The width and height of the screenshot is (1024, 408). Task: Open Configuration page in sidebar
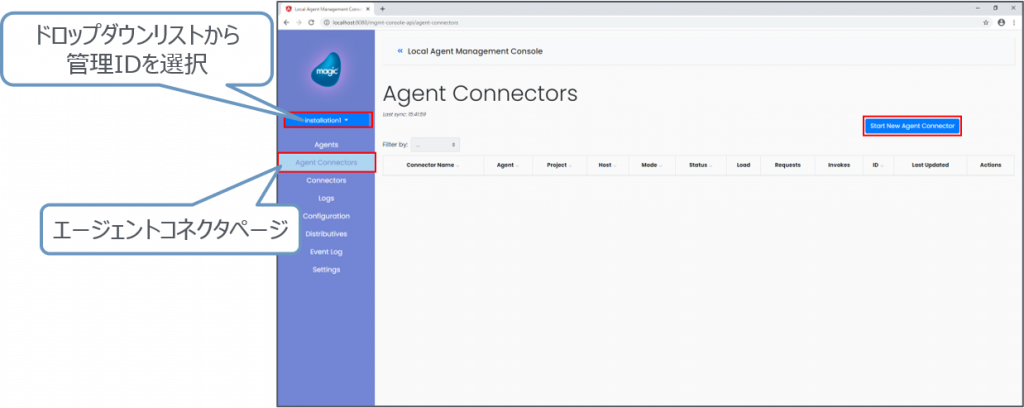pos(326,216)
